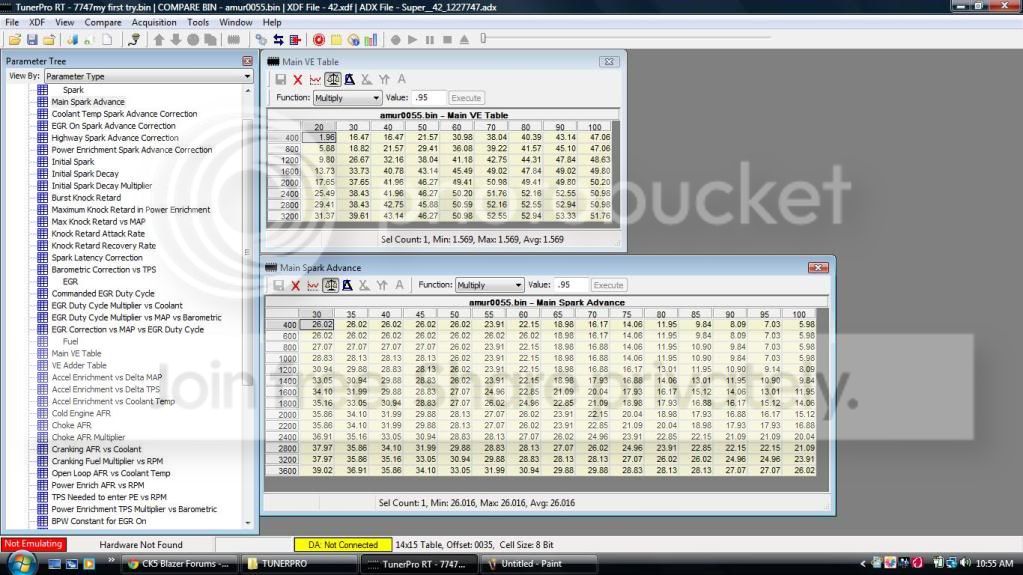Toggle compare scales icon in Main Spark Advance
The image size is (1023, 575).
(330, 285)
